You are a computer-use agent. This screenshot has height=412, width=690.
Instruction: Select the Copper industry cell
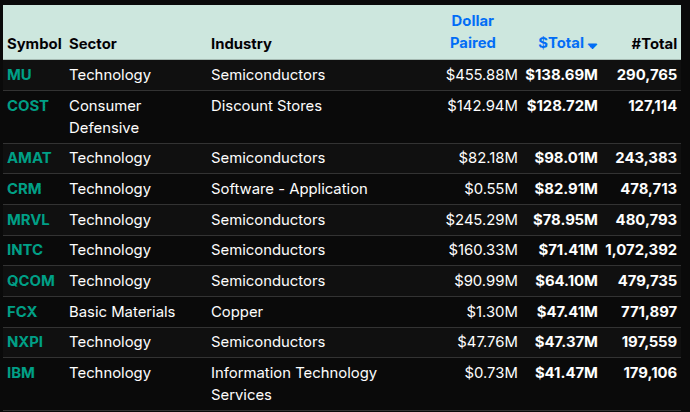click(x=237, y=312)
